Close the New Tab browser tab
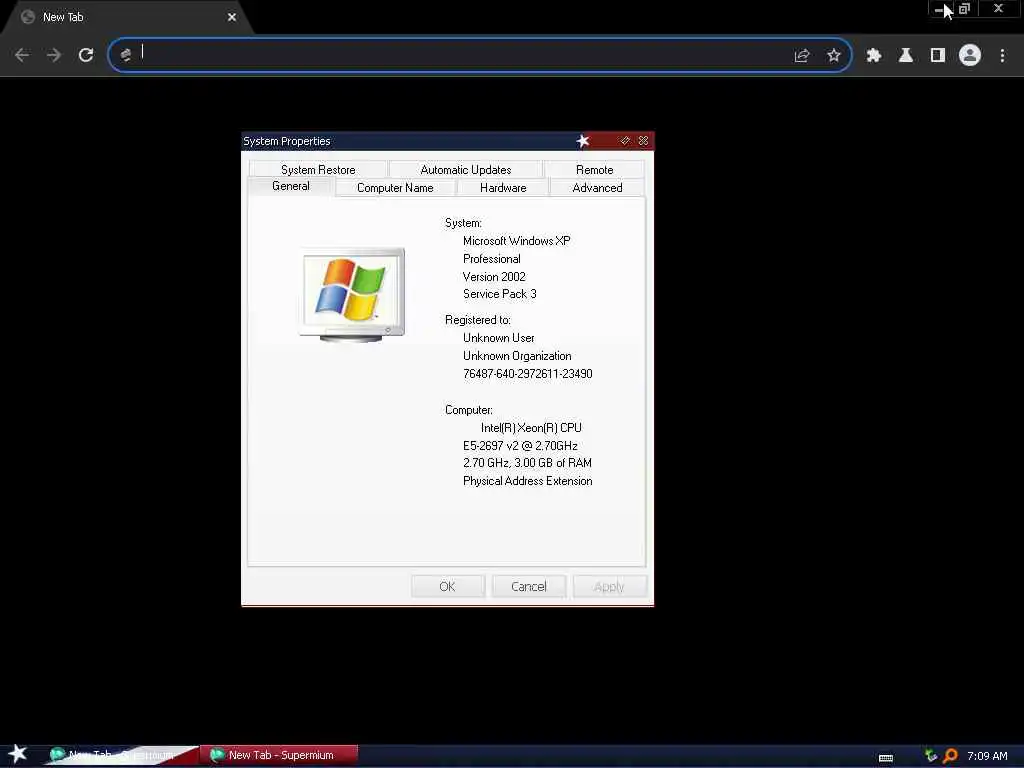 232,17
